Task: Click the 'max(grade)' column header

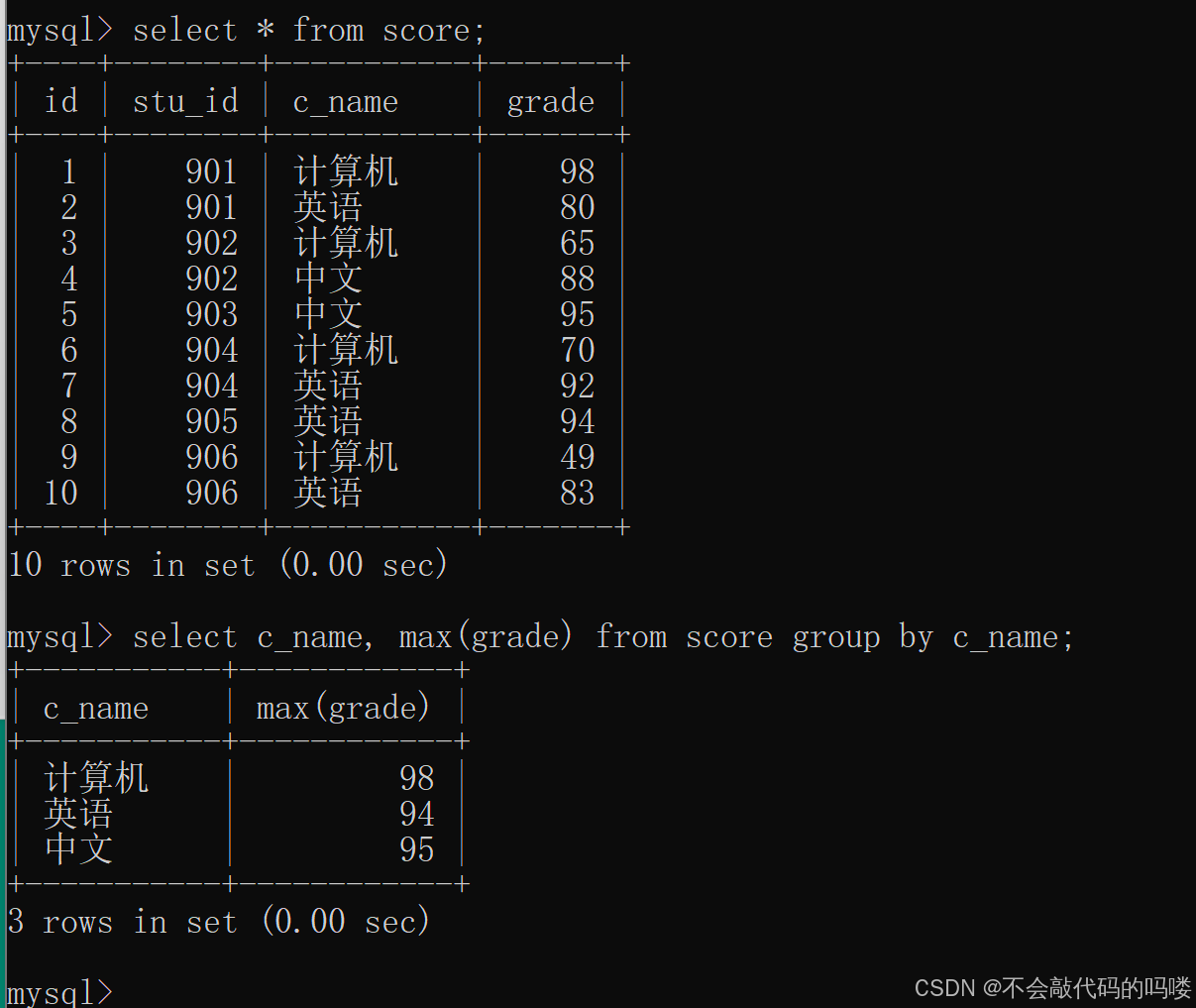Action: tap(343, 708)
